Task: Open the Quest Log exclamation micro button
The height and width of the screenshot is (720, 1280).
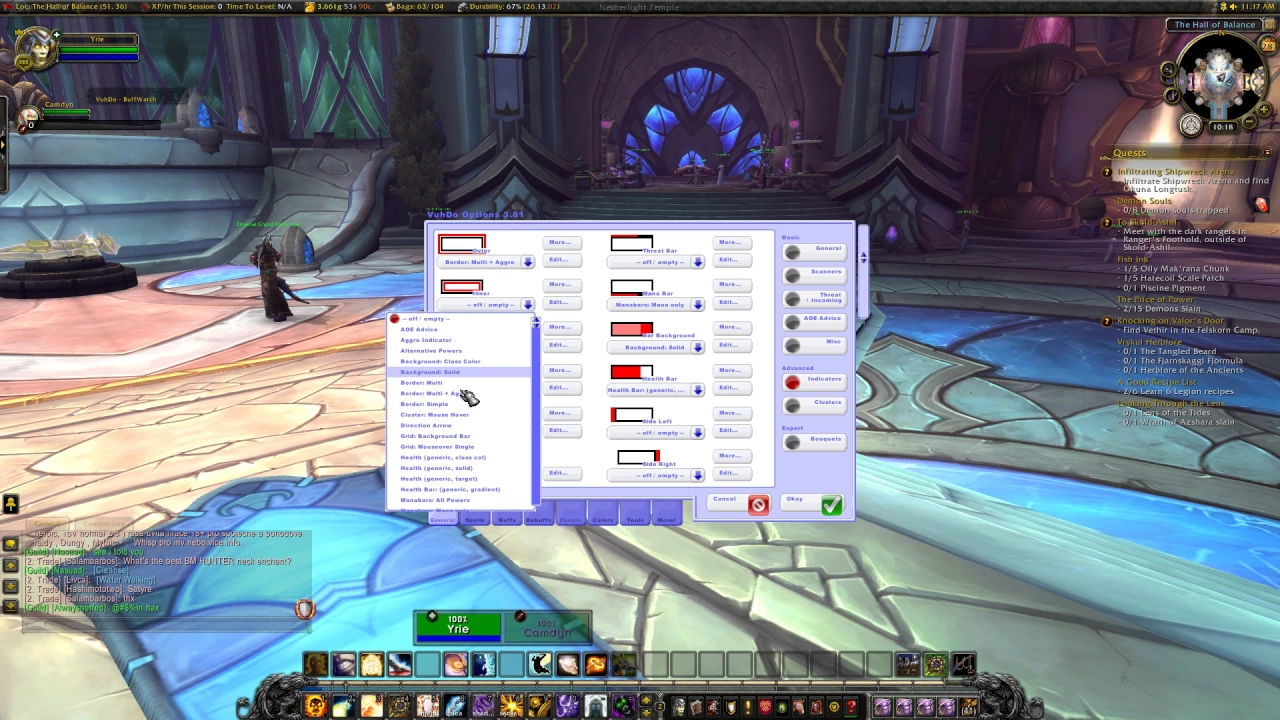Action: tap(748, 706)
